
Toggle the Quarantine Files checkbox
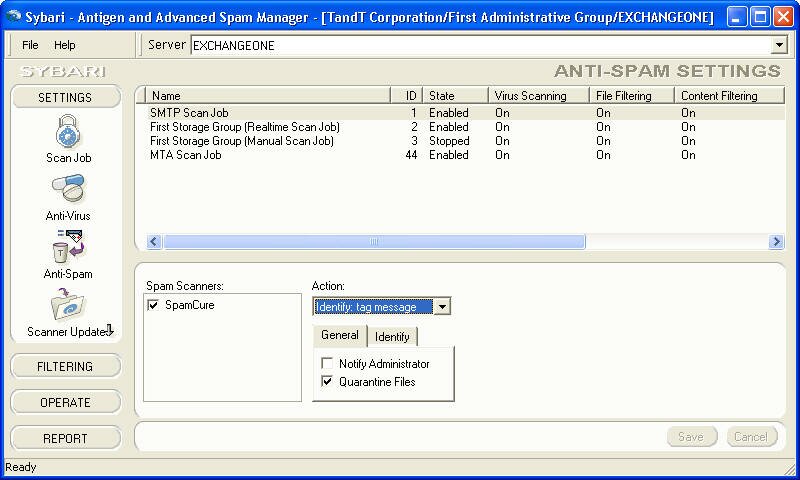[327, 382]
